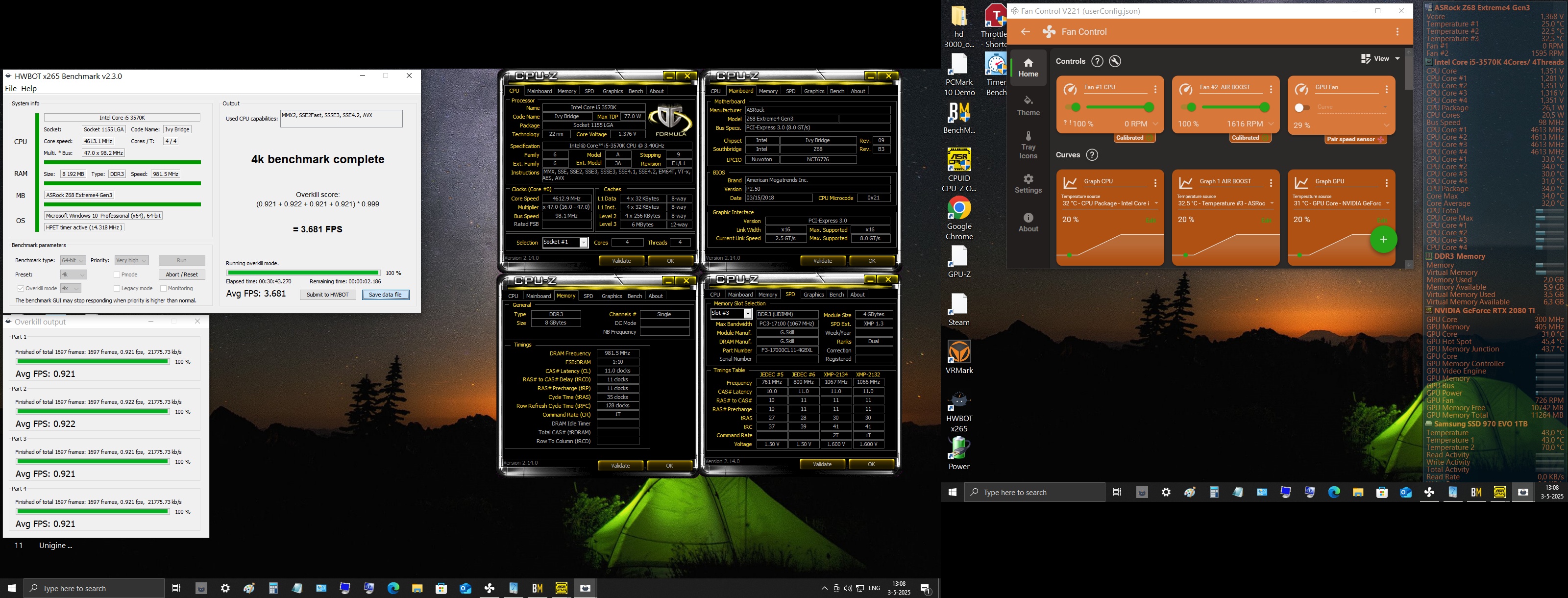Open the Graph CPU curve card options menu
This screenshot has width=1568, height=598.
tap(1155, 183)
